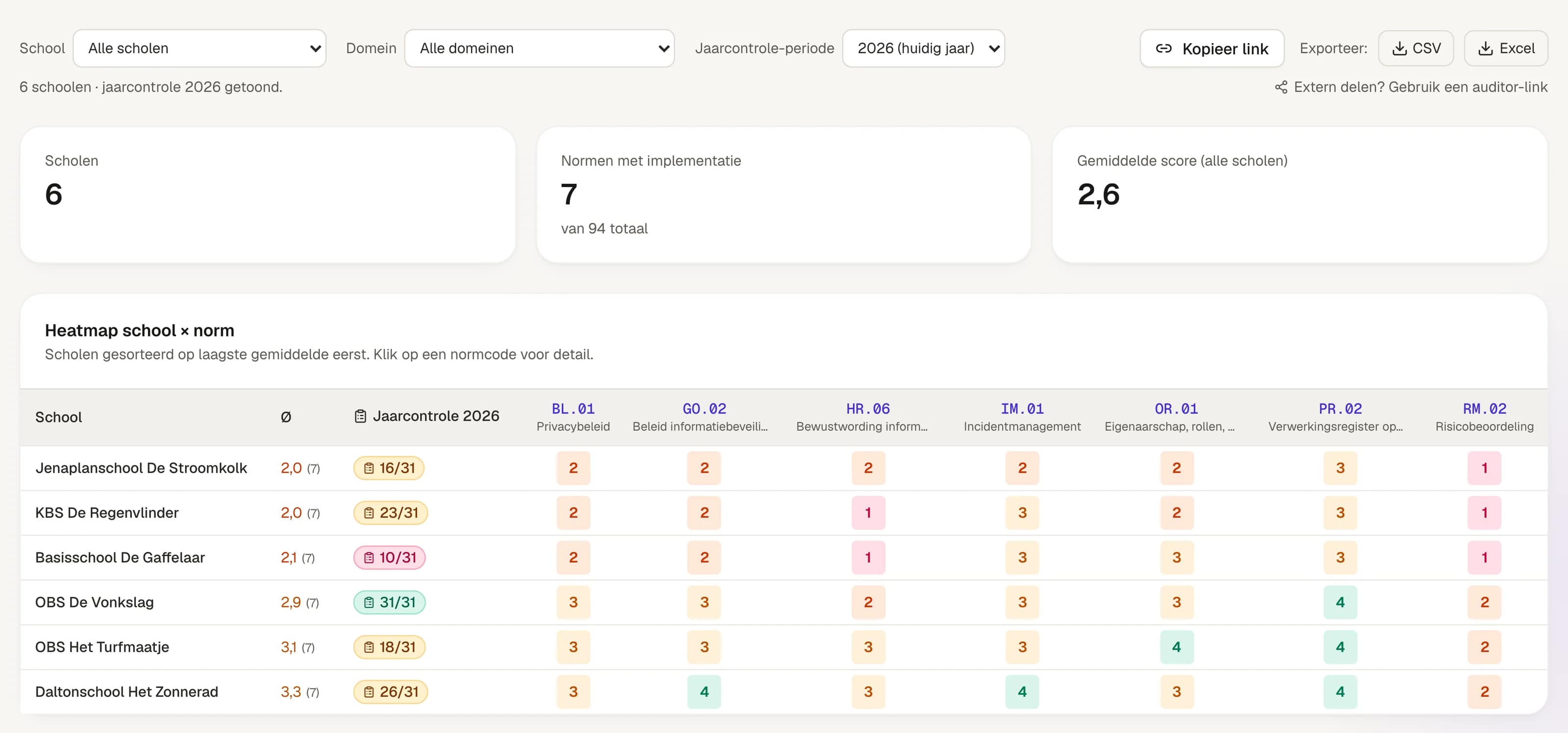Click the Jenaplanschool De Stroomkolk row name
Image resolution: width=1568 pixels, height=733 pixels.
pyautogui.click(x=141, y=468)
